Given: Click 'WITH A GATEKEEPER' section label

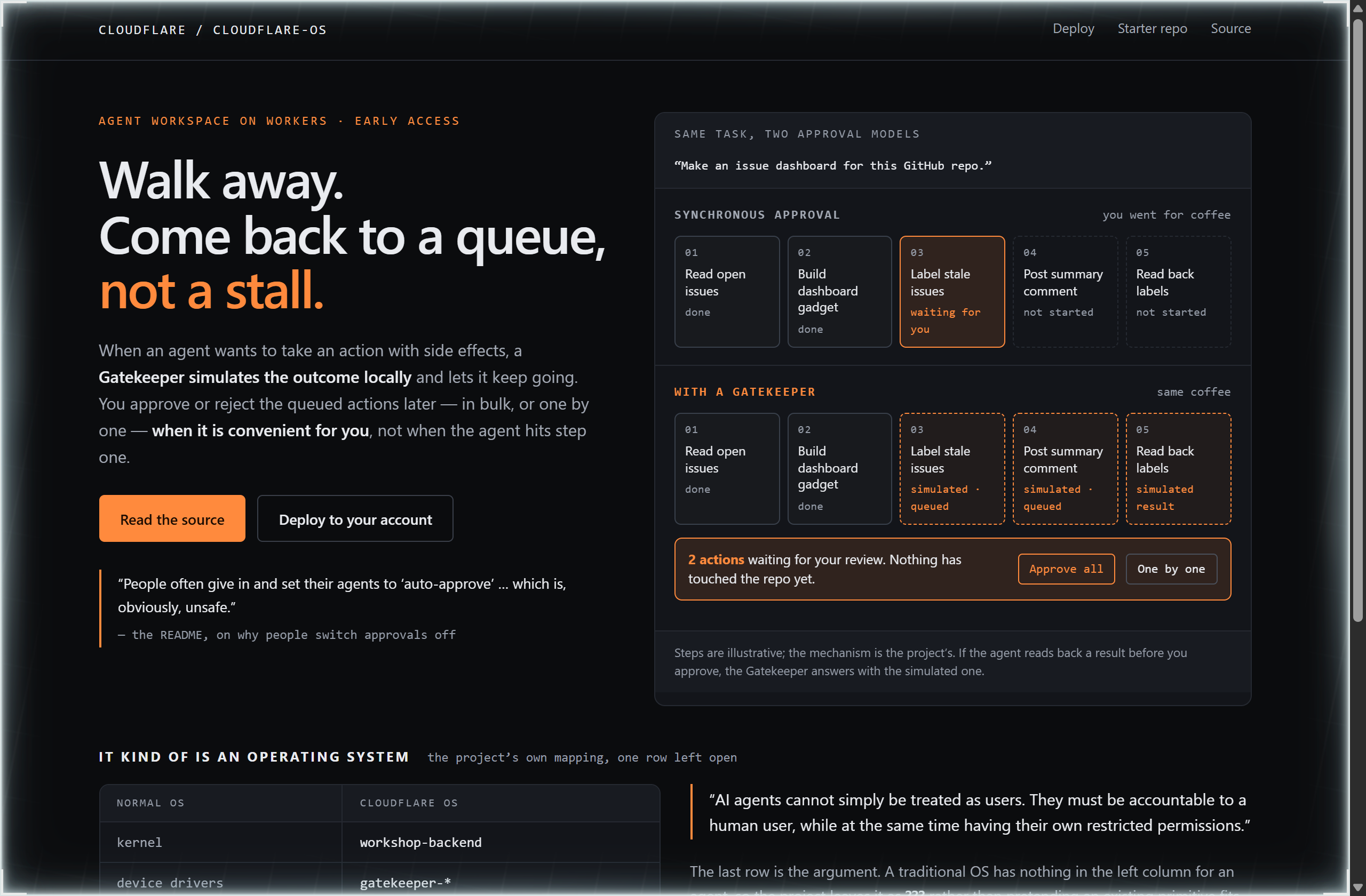Looking at the screenshot, I should pyautogui.click(x=744, y=392).
